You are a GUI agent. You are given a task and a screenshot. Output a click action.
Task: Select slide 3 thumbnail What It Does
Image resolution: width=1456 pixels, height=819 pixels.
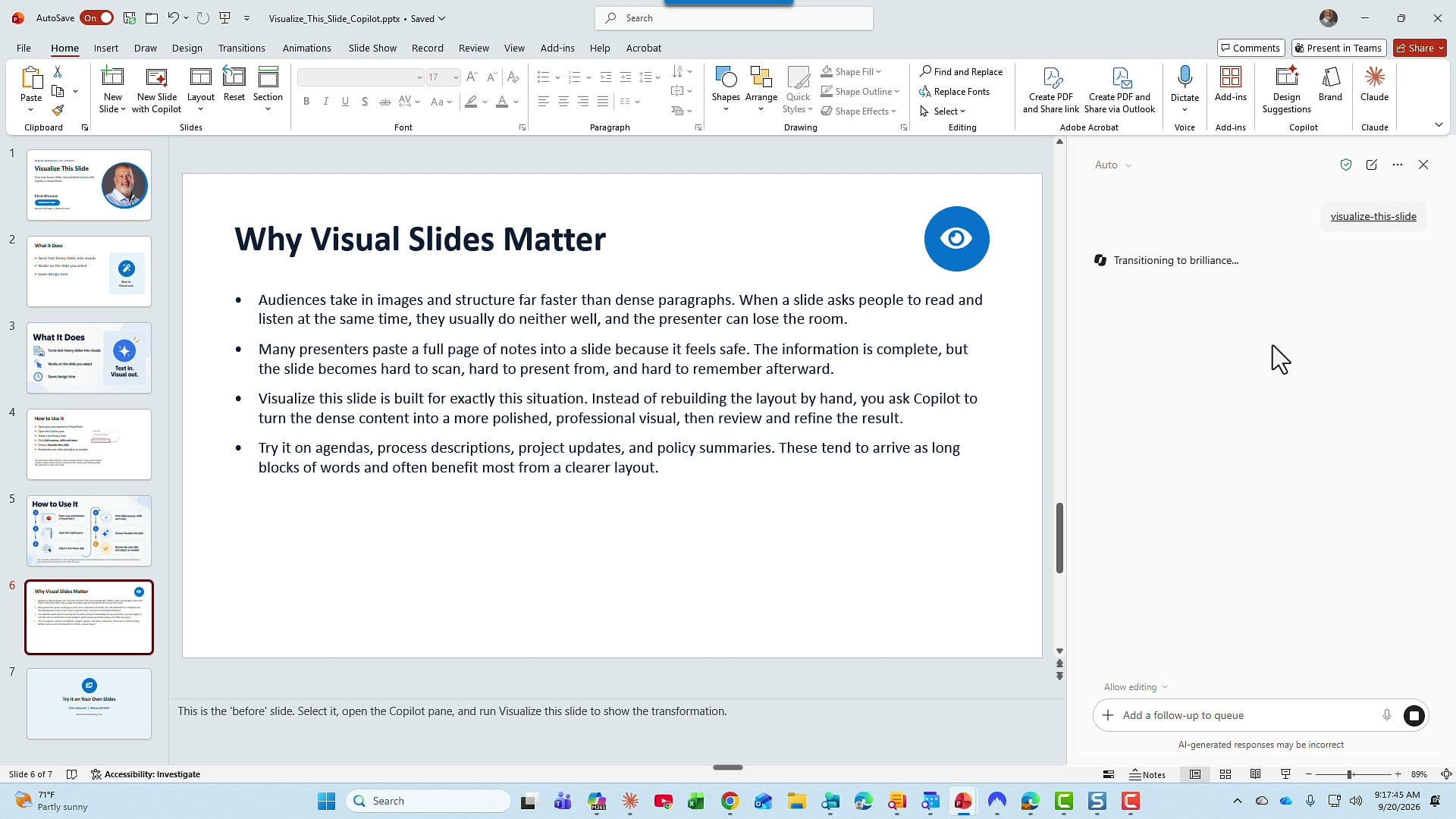click(89, 358)
